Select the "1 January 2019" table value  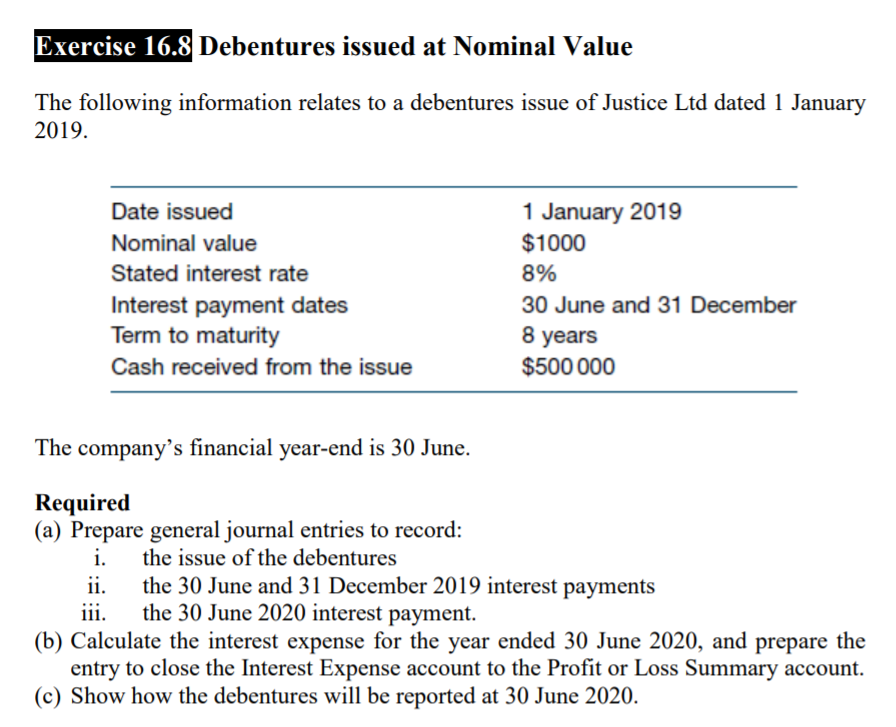[x=602, y=212]
